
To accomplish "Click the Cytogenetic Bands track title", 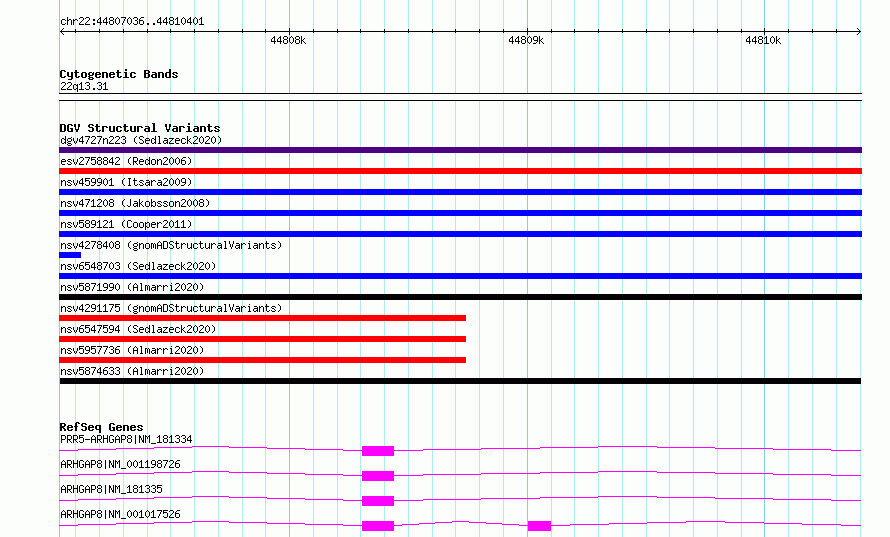I will (119, 74).
